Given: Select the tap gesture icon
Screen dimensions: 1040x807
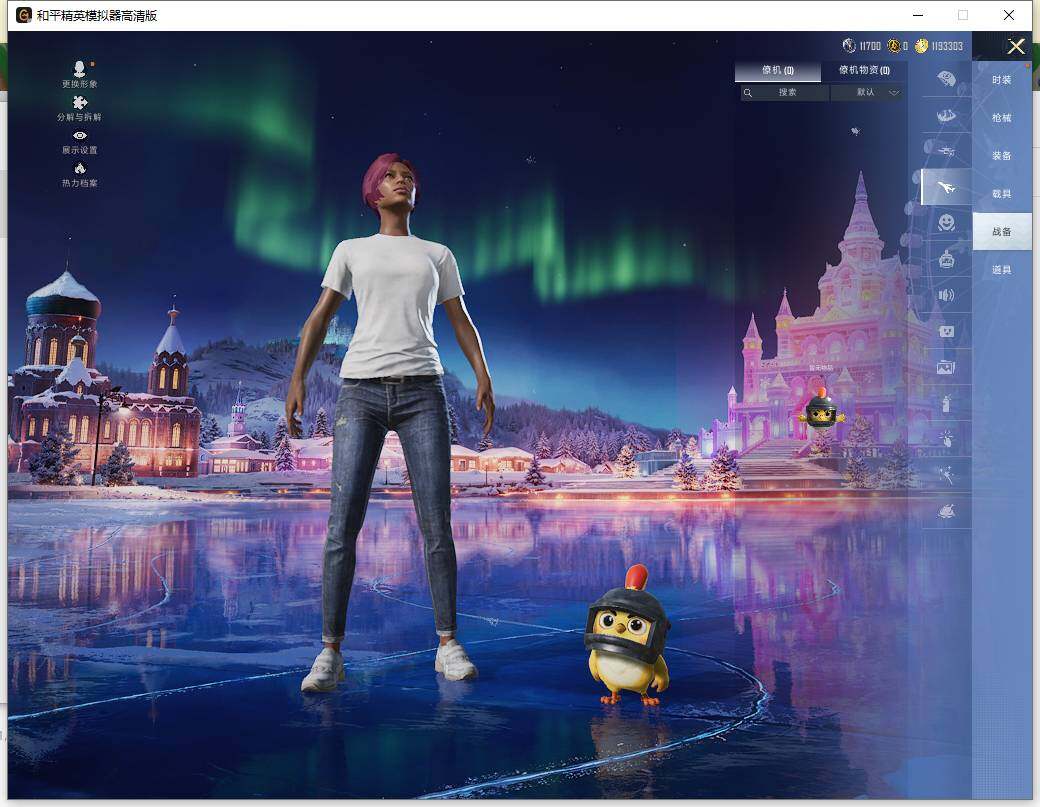Looking at the screenshot, I should point(946,438).
